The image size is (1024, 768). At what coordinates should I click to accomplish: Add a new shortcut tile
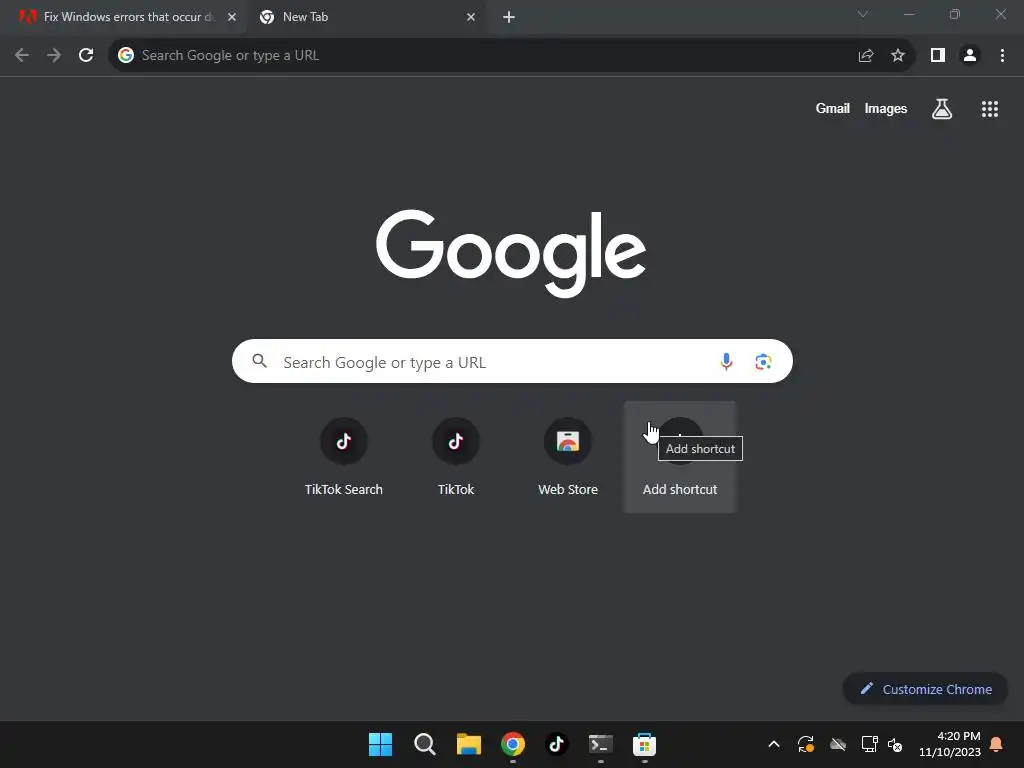(x=680, y=457)
